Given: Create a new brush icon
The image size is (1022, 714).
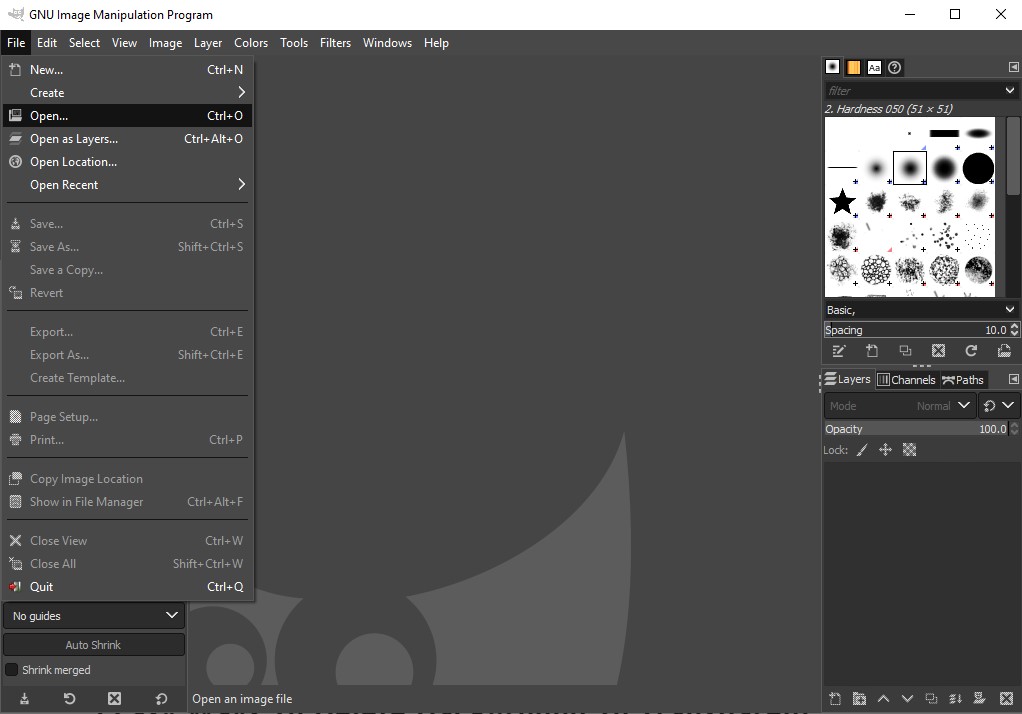Looking at the screenshot, I should [x=871, y=351].
